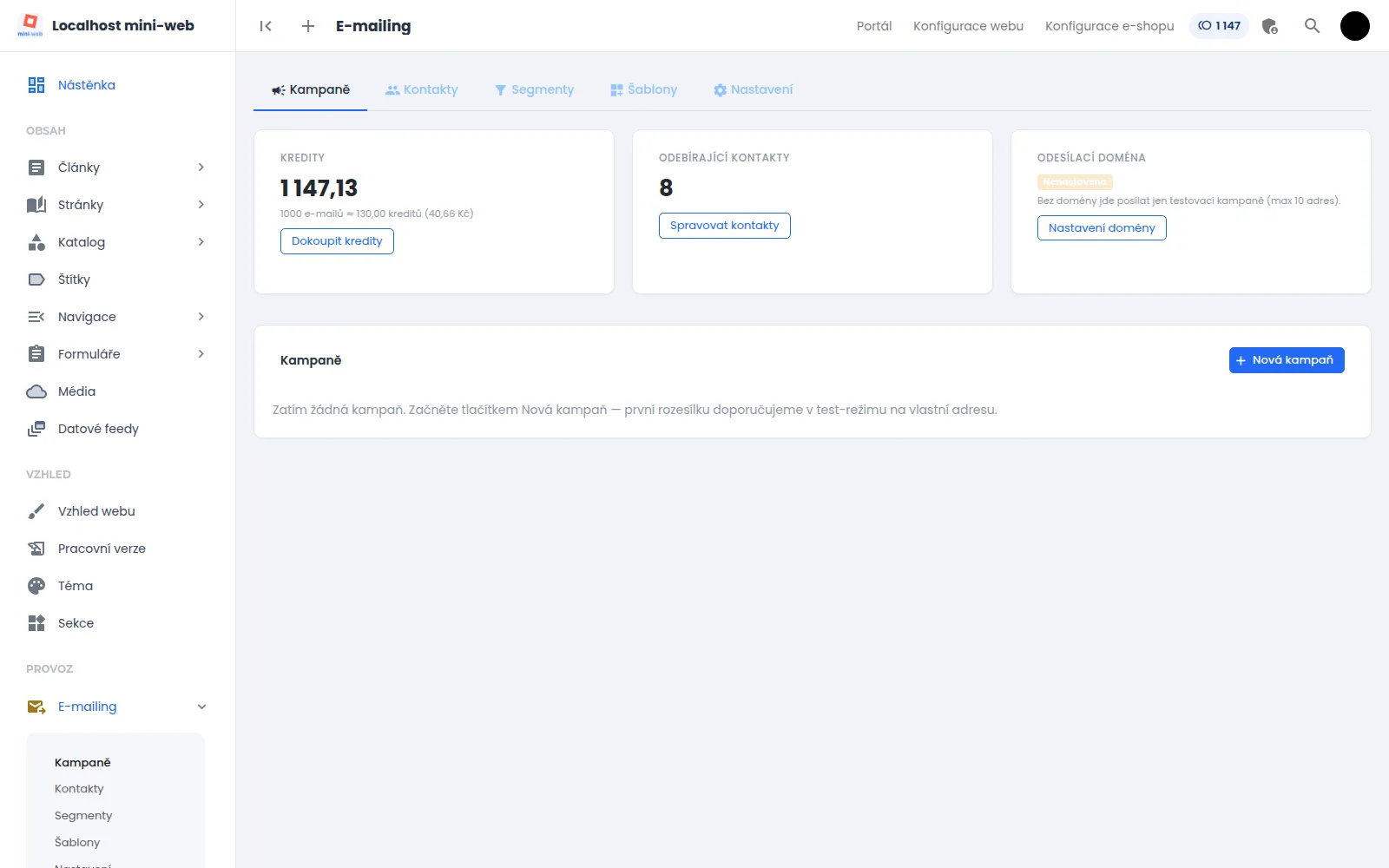
Task: Collapse the sidebar with the arrow icon
Action: (266, 26)
